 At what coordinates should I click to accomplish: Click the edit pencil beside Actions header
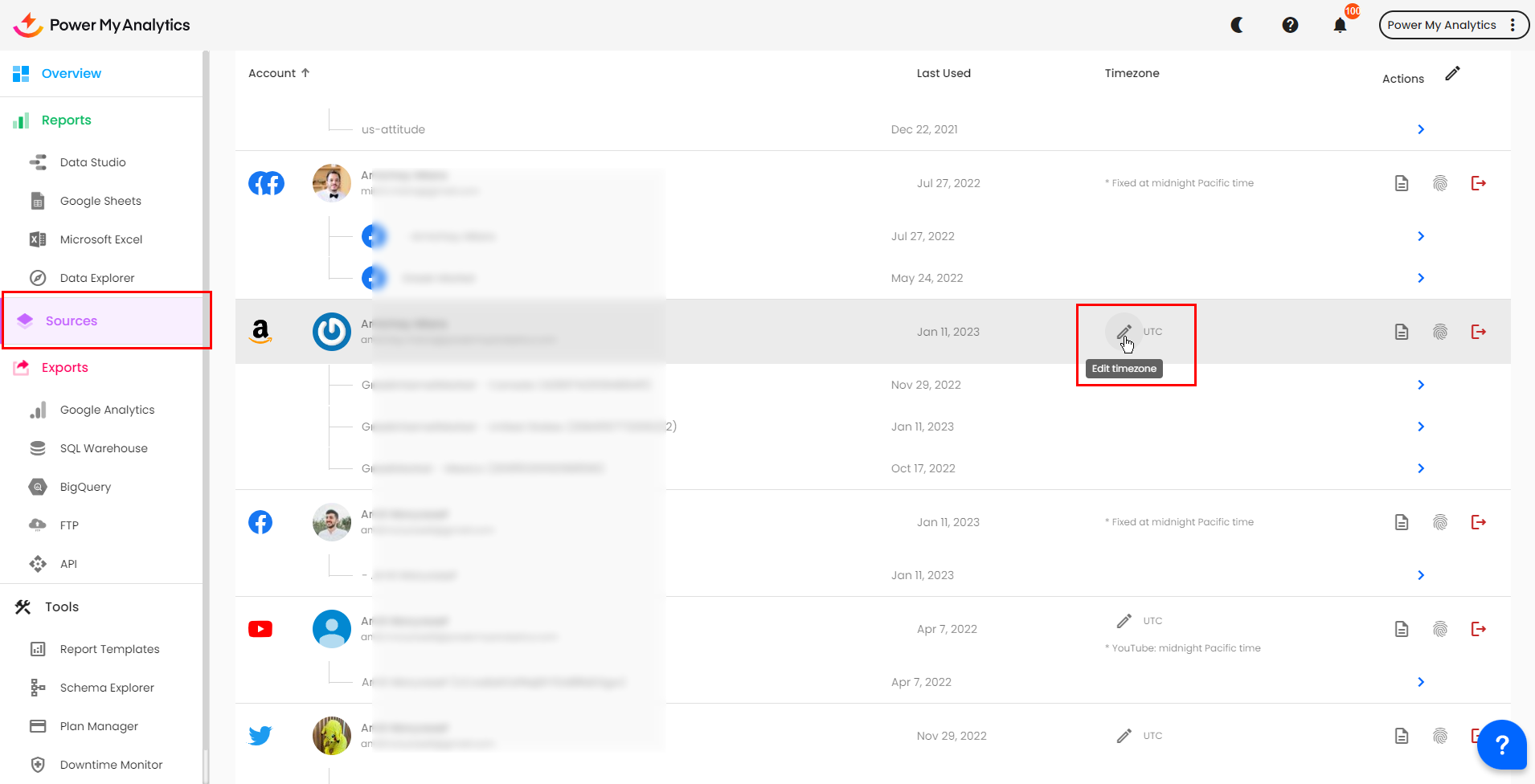coord(1452,74)
